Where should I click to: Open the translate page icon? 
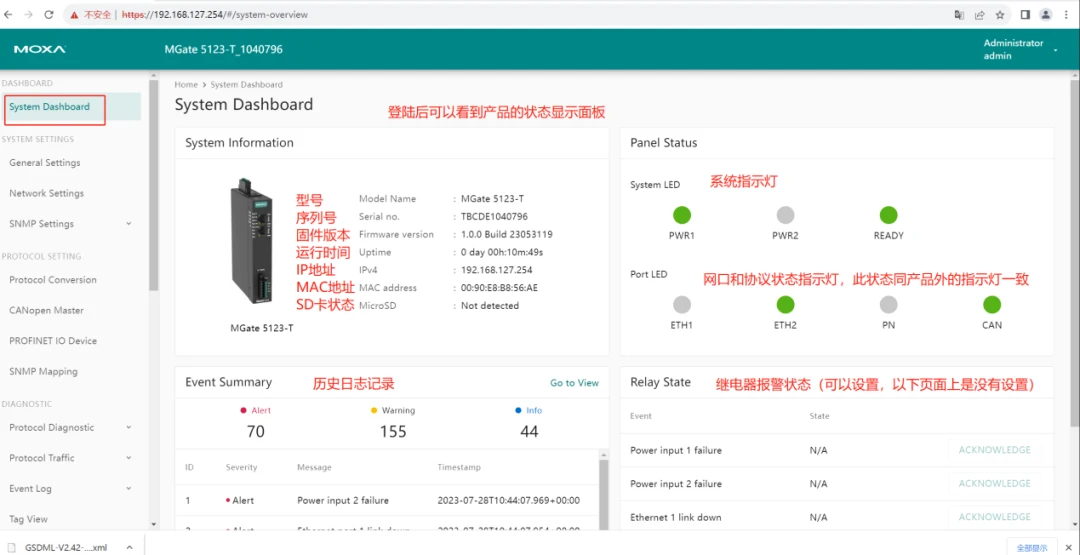tap(958, 14)
